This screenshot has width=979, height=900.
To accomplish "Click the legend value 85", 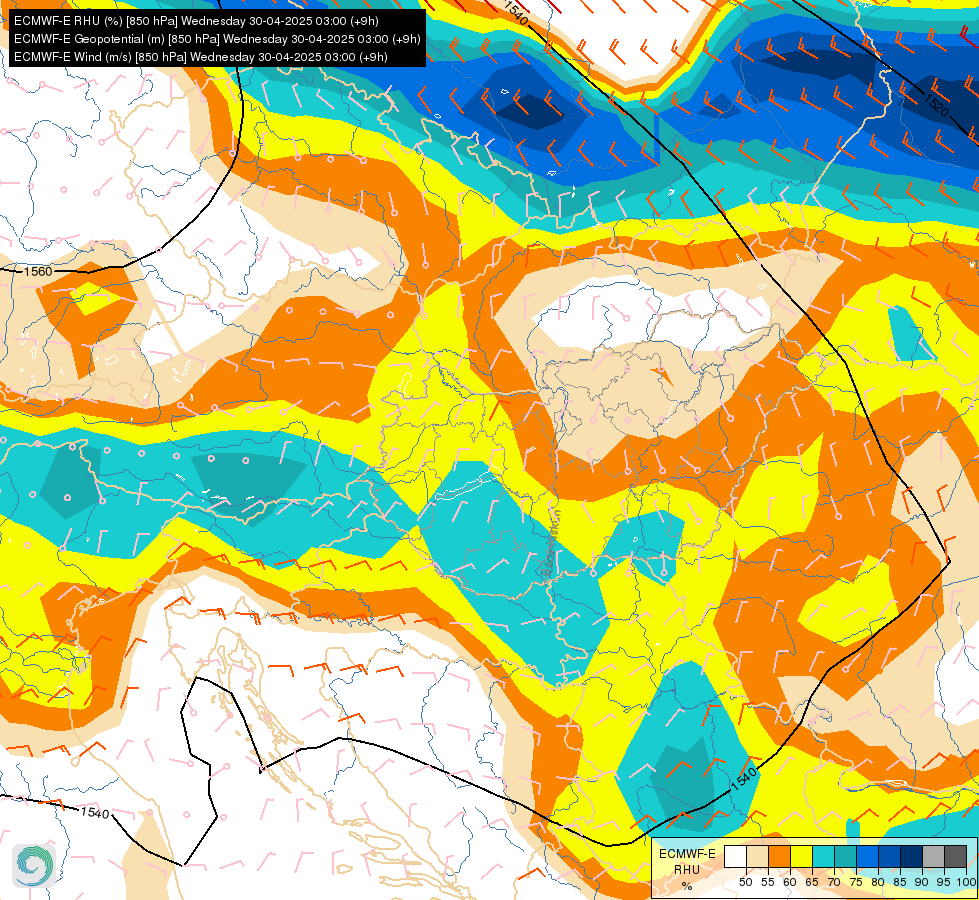I will (900, 882).
